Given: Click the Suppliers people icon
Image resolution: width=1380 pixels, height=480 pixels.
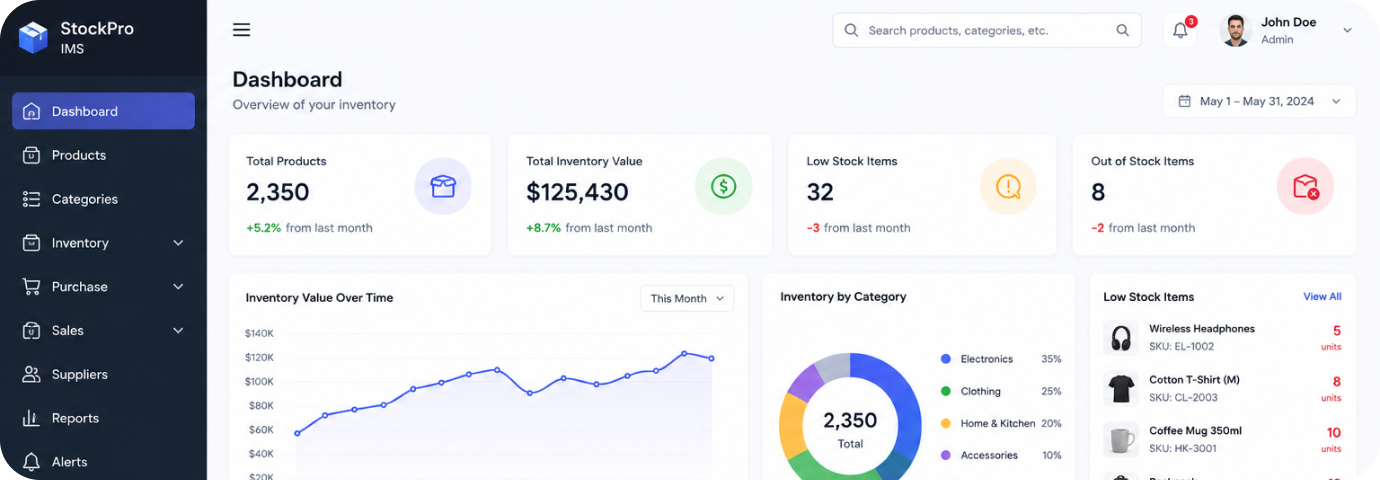Looking at the screenshot, I should [x=31, y=374].
